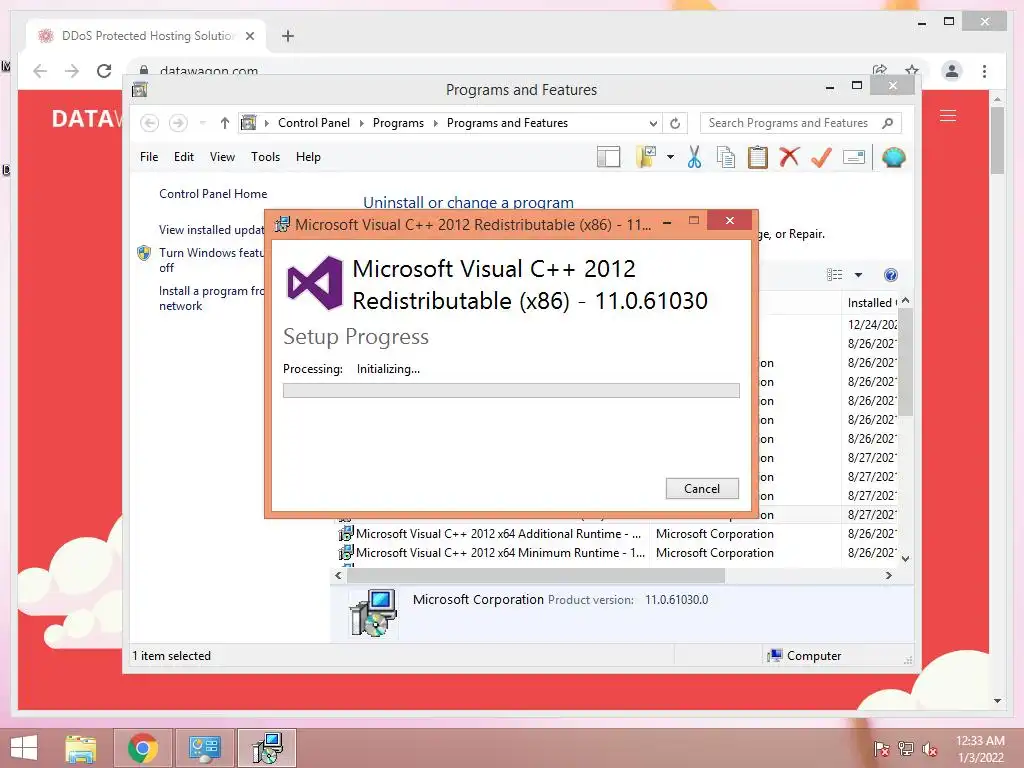
Task: Expand chevron after Programs breadcrumb
Action: coord(436,123)
